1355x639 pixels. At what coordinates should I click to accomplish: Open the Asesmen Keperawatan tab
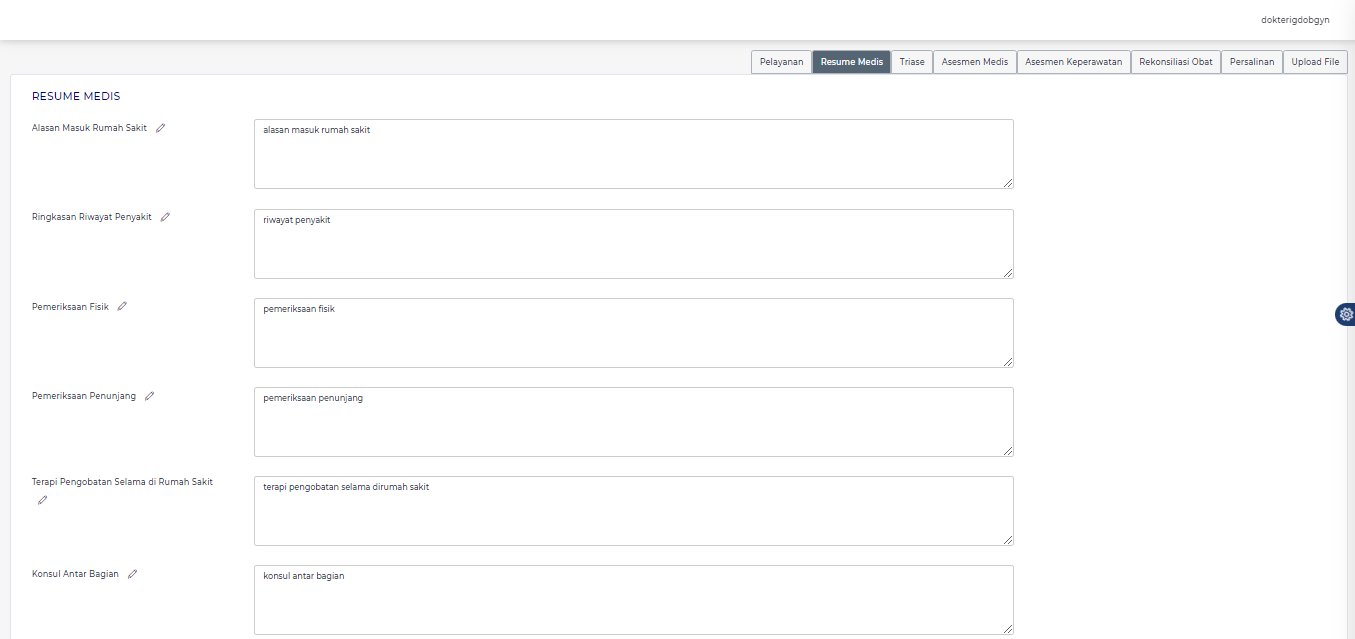(x=1073, y=62)
